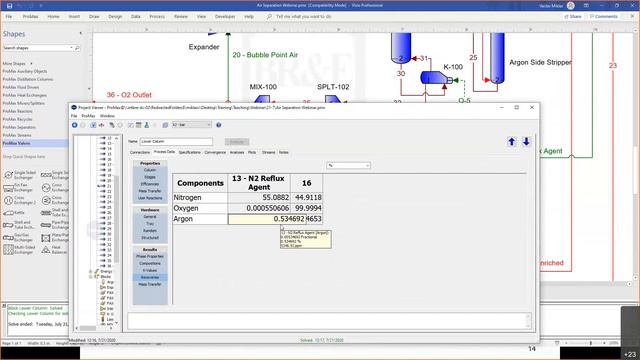Select the Plate/Plate Exchanger shape
Screen dimensions: 640x360
54,237
